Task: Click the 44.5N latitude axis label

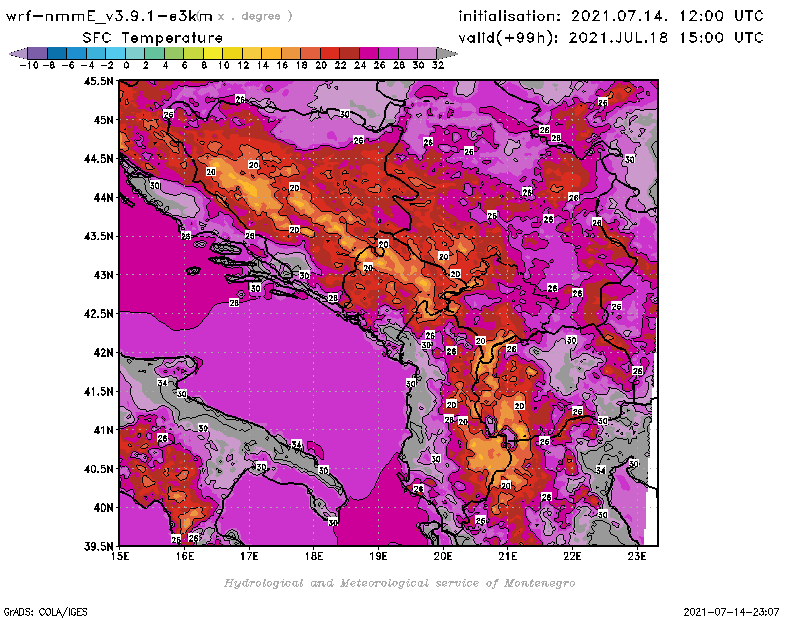Action: tap(98, 159)
